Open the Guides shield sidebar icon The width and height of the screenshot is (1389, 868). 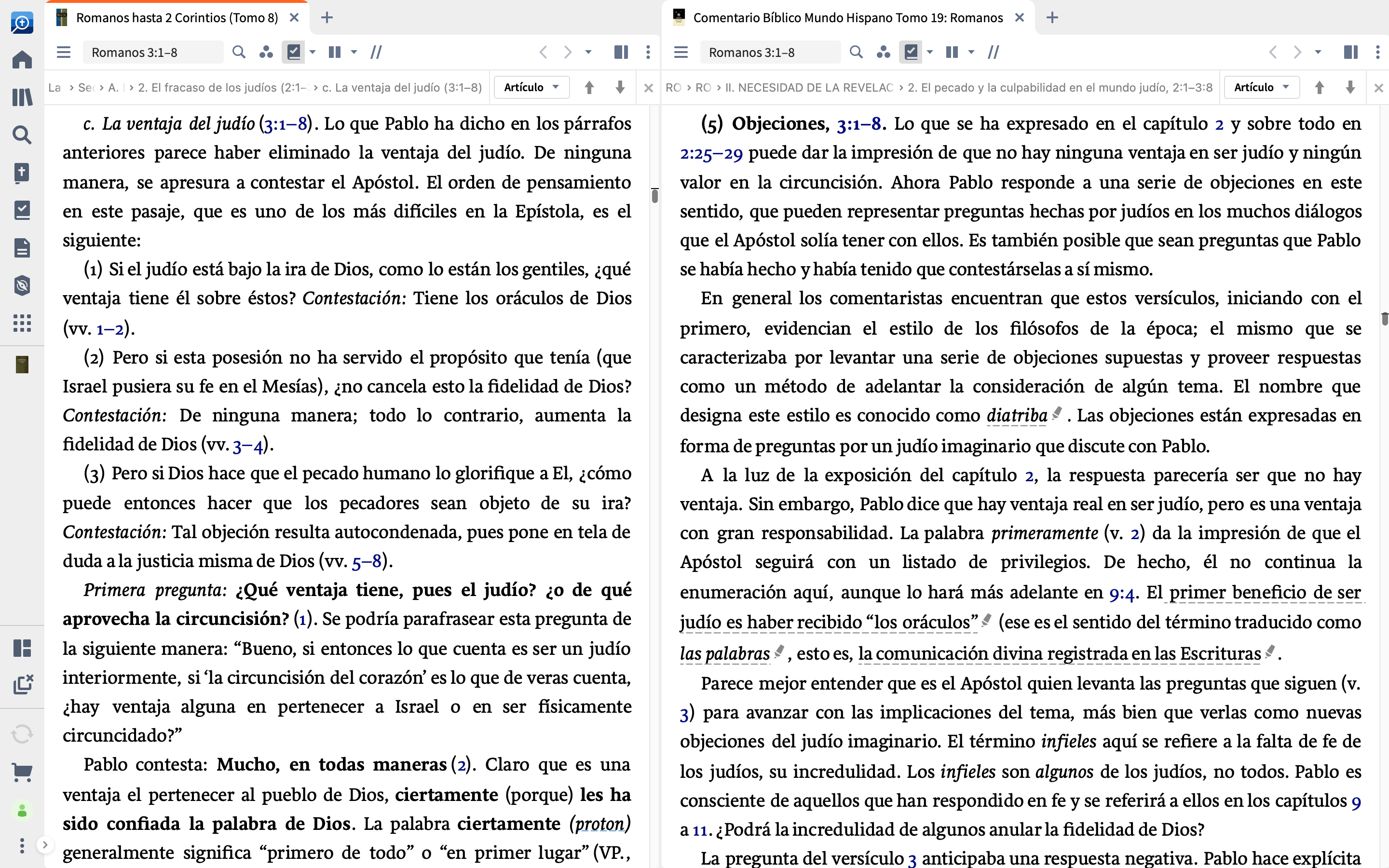click(22, 285)
